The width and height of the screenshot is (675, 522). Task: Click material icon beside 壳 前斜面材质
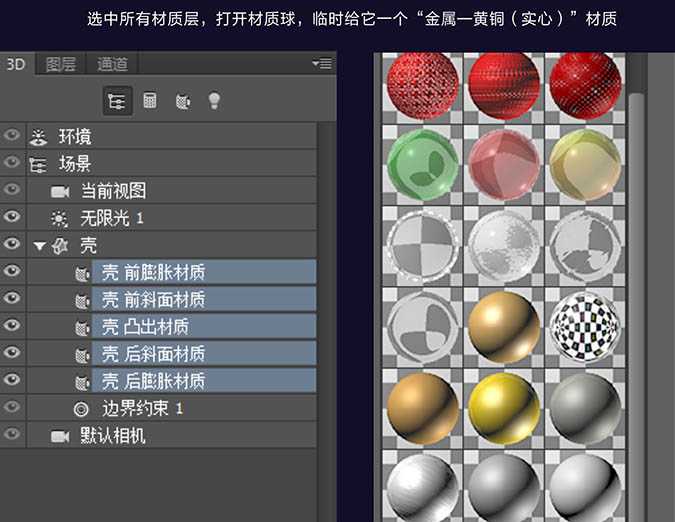[82, 300]
